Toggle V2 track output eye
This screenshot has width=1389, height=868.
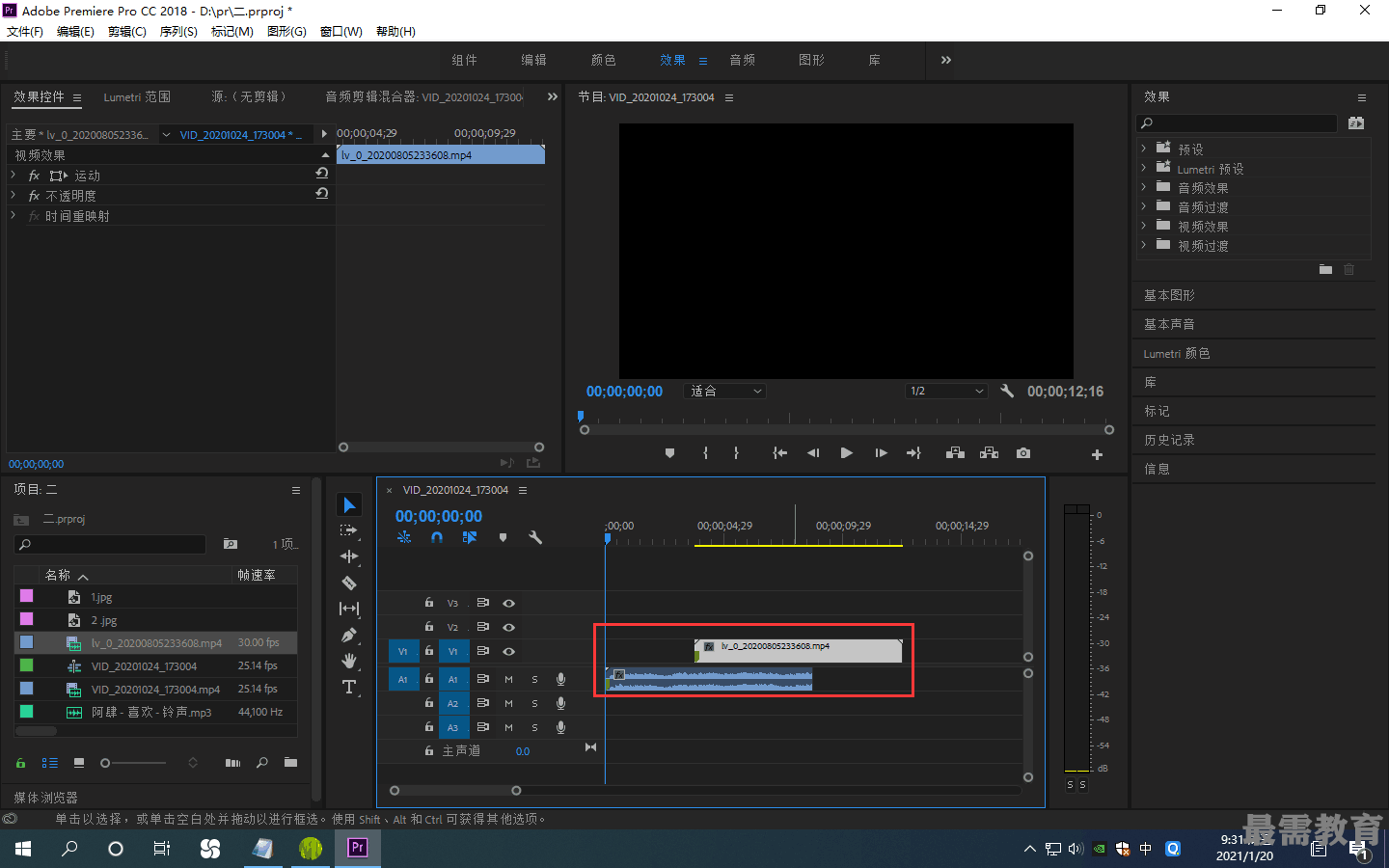508,627
